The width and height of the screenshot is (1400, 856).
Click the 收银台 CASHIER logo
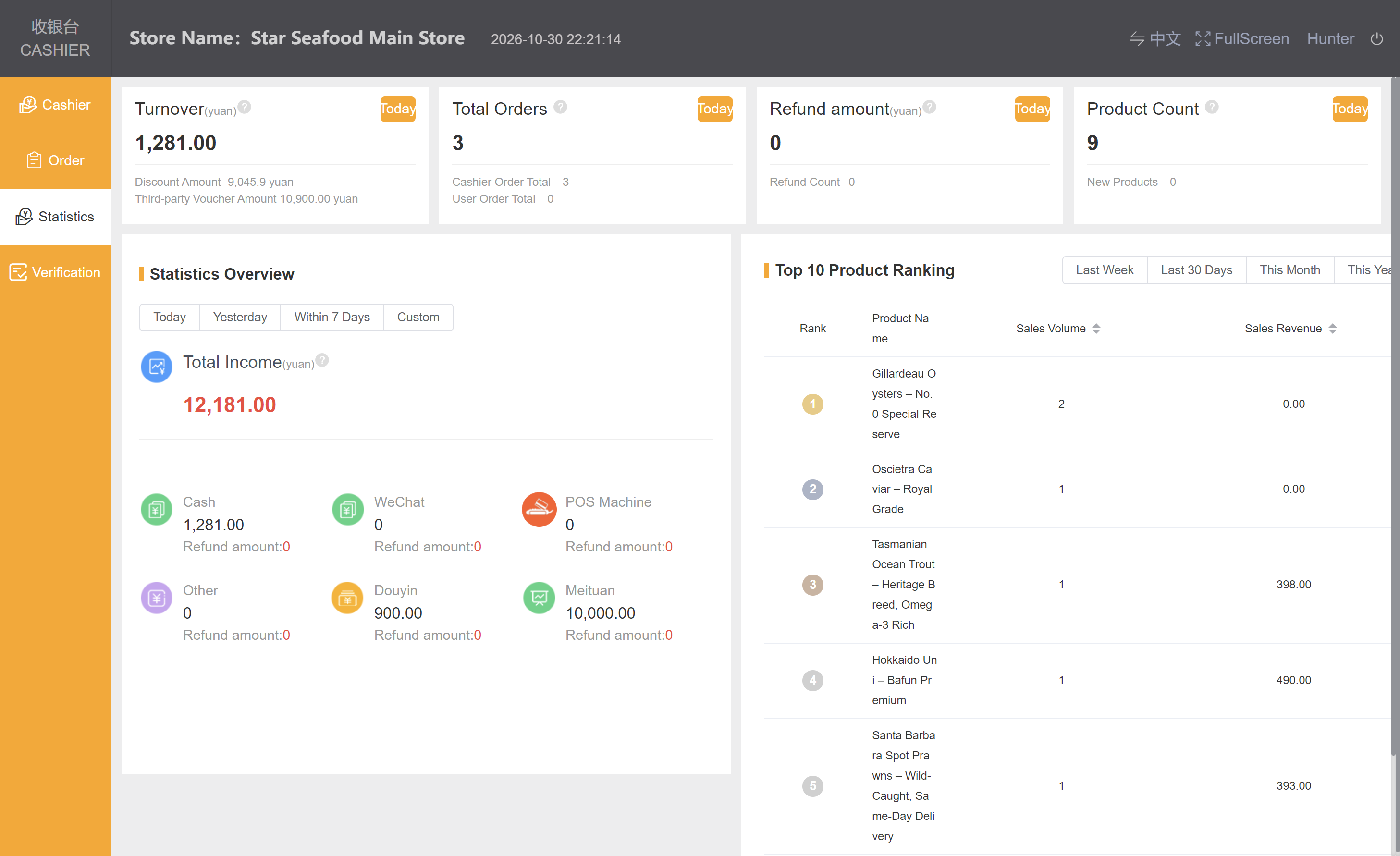point(55,38)
